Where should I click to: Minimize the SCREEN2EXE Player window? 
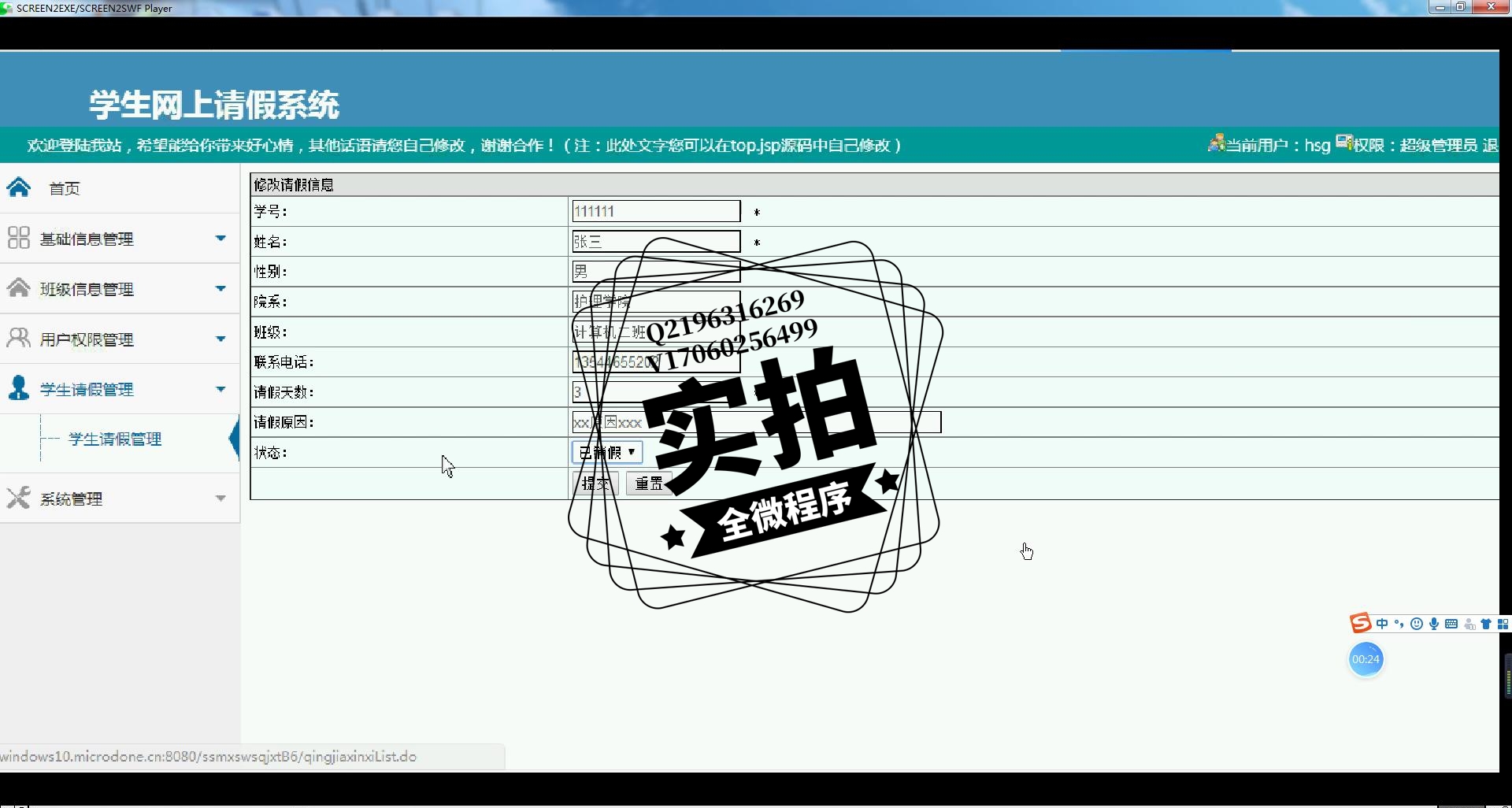1440,7
